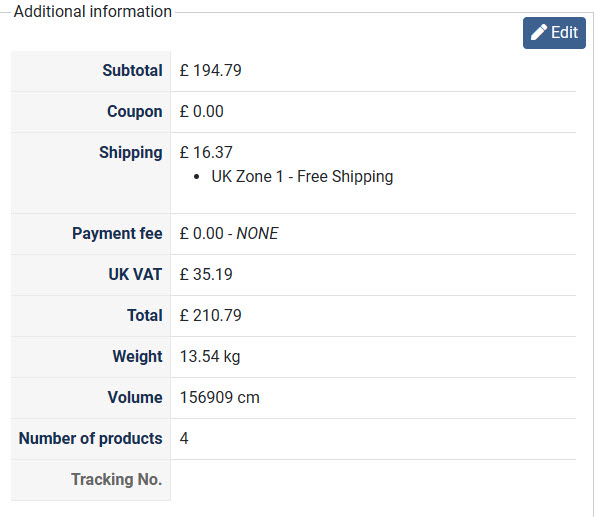Select the Subtotal value £ 194.79
596x517 pixels.
point(210,70)
